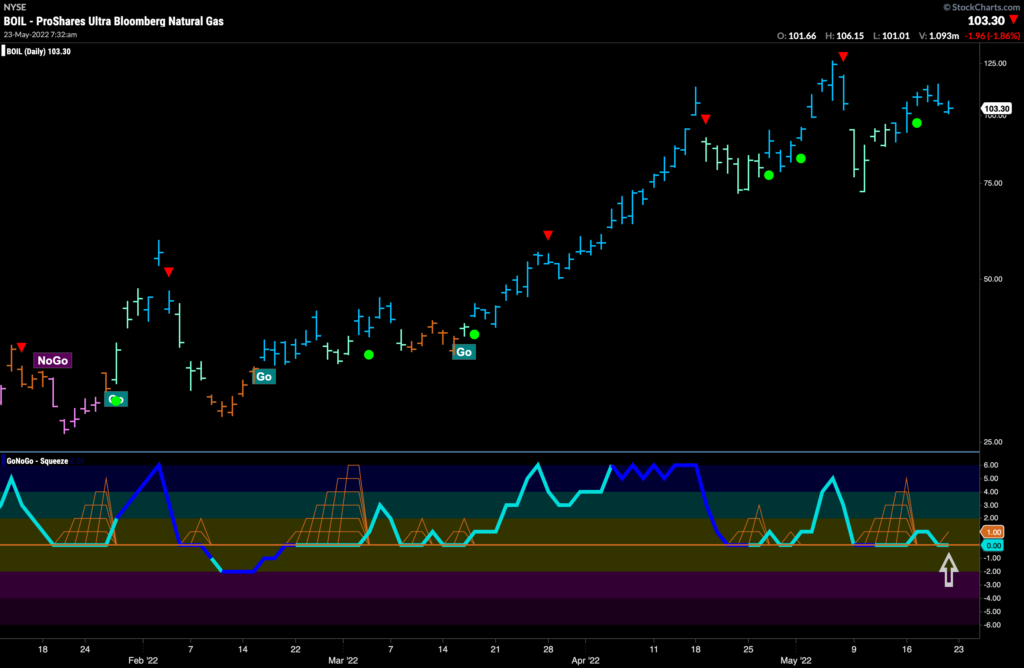Click the 'BOIL - ProShares Ultra Bloomberg Natural Gas' title
Viewport: 1024px width, 668px height.
click(x=114, y=21)
